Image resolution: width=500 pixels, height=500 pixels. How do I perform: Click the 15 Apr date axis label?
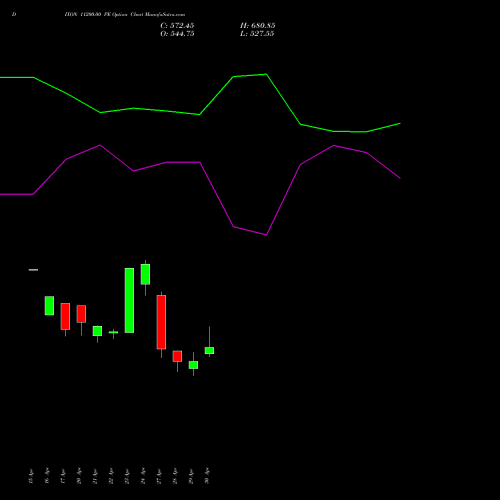point(31,476)
